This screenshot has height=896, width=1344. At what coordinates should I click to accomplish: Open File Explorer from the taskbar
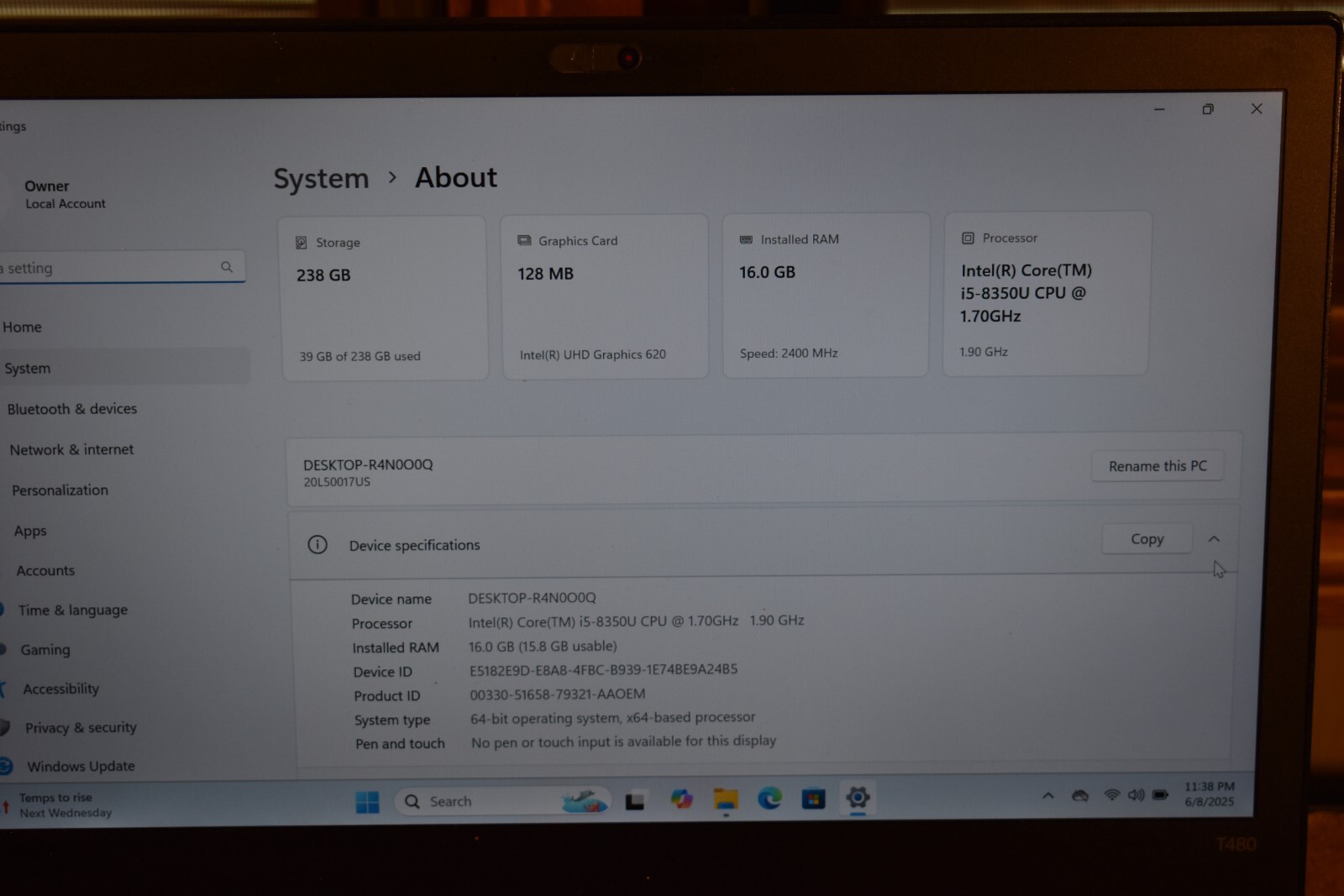pyautogui.click(x=726, y=799)
